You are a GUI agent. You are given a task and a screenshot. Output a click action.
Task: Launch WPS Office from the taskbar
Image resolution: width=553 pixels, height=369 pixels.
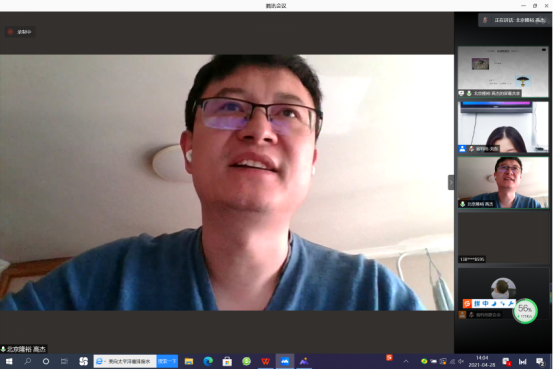point(266,361)
